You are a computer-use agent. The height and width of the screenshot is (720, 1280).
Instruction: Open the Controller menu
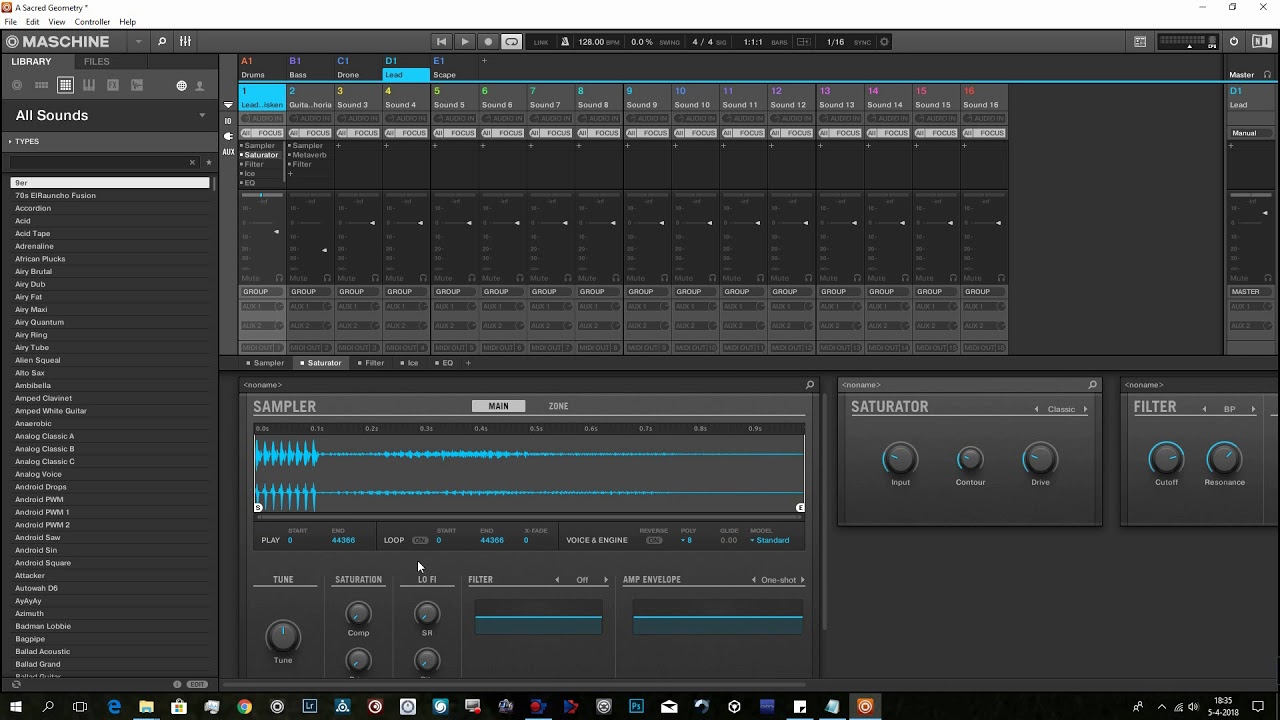92,21
